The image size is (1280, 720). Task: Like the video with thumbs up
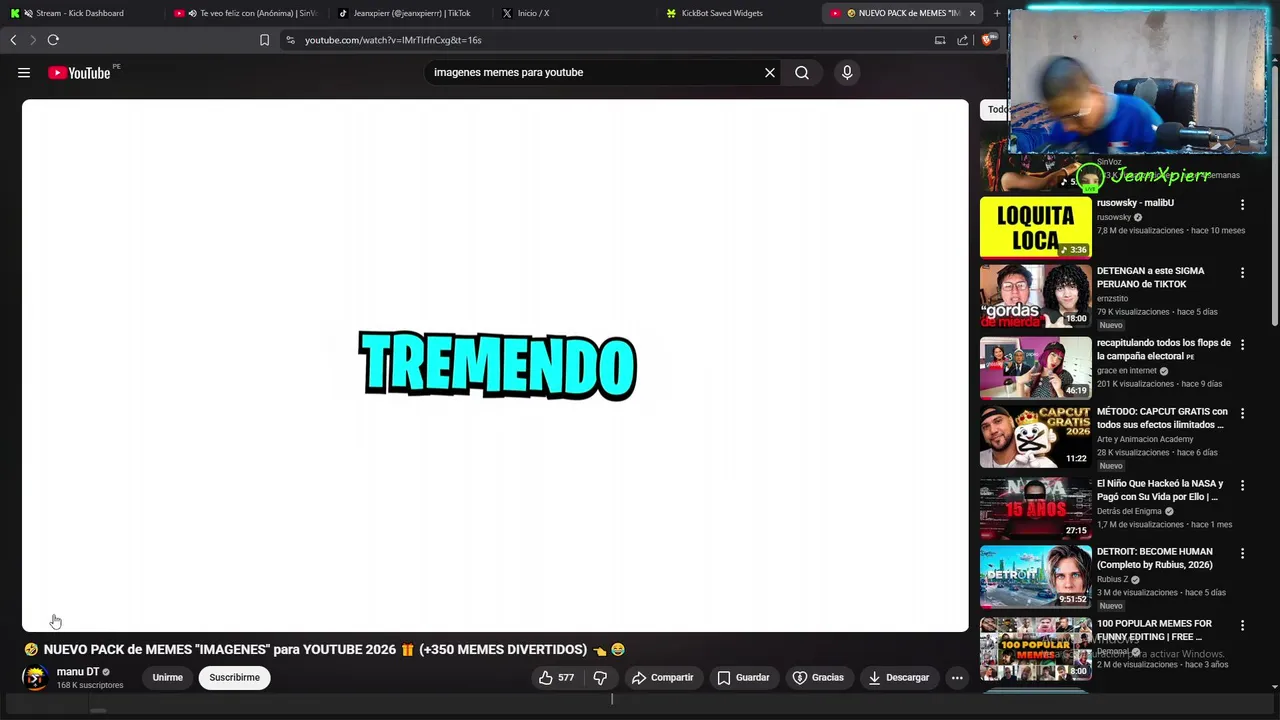coord(556,677)
